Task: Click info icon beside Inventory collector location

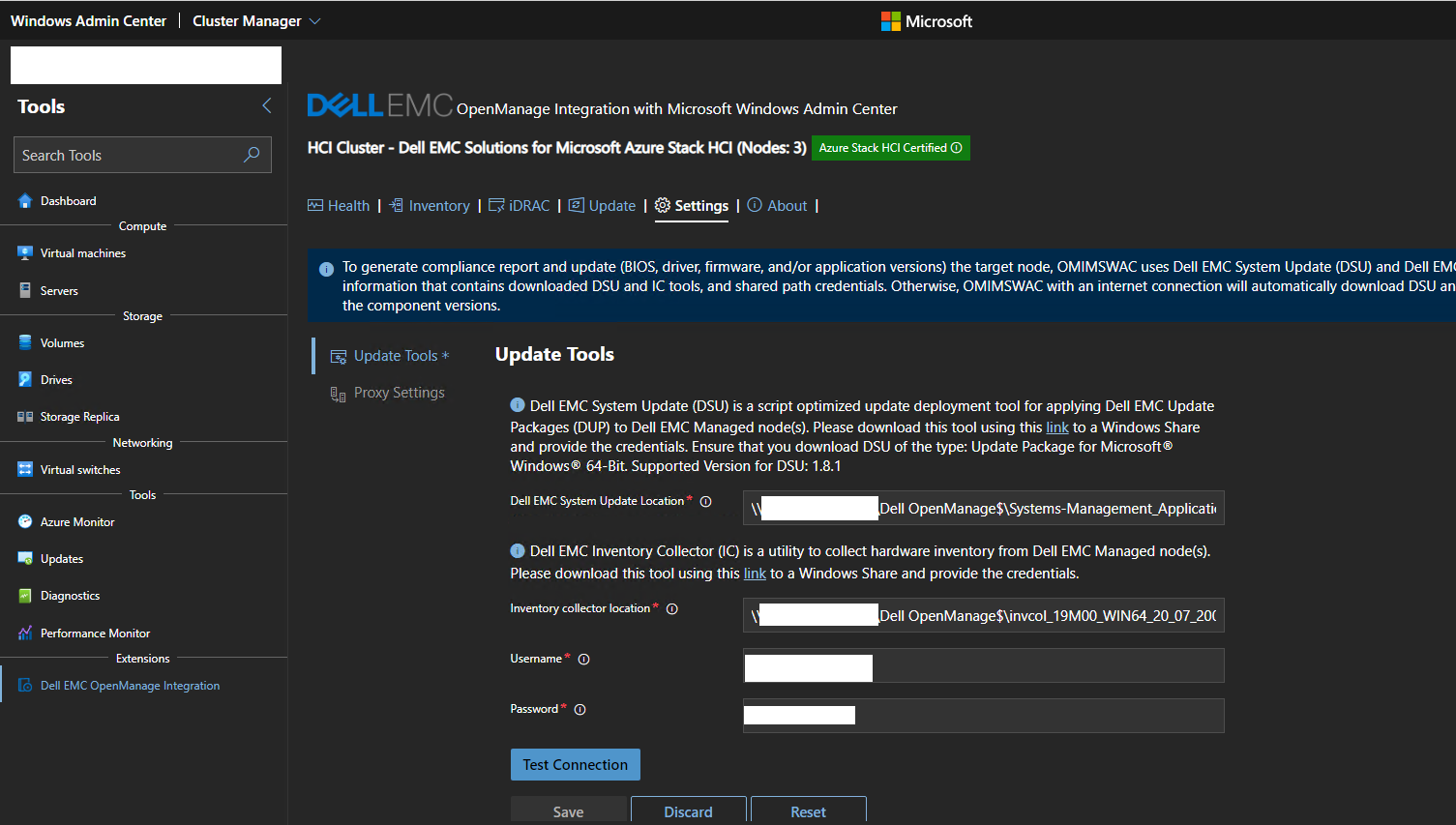Action: (x=672, y=608)
